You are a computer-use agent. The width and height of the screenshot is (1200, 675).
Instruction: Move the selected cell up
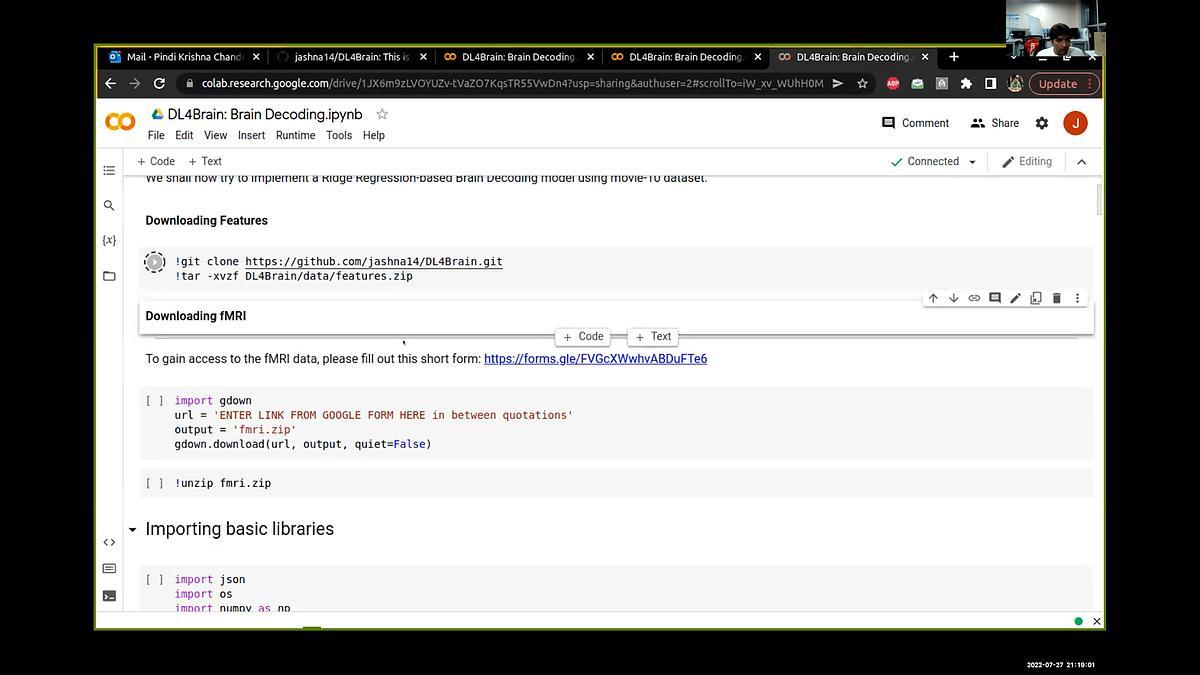tap(933, 298)
